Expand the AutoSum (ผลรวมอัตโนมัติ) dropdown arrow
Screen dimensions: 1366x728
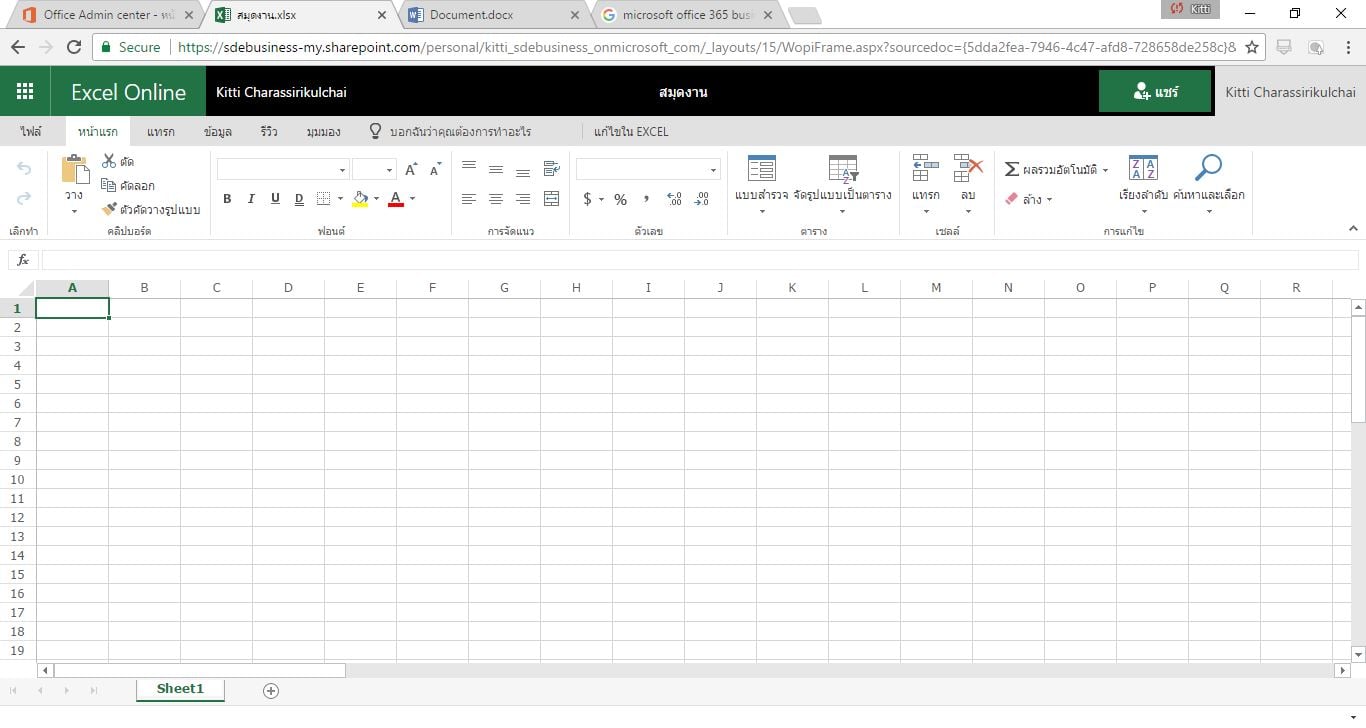(1105, 170)
